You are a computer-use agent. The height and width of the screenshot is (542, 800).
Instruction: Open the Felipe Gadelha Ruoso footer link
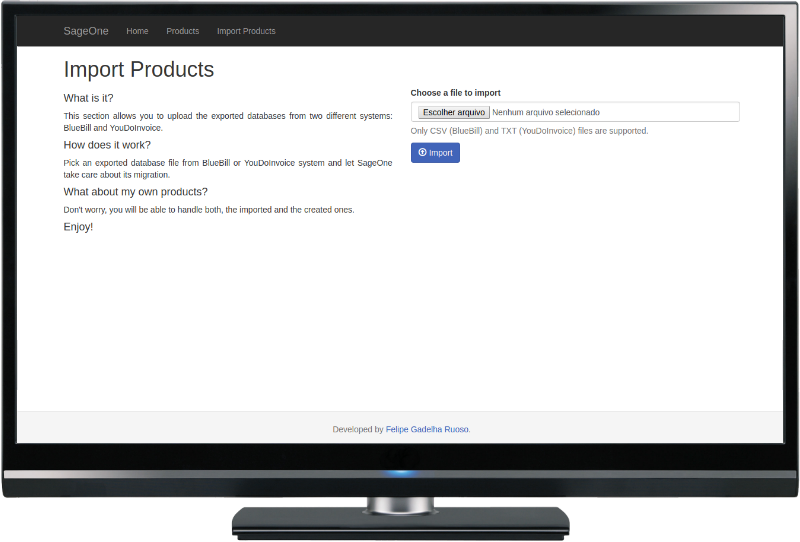pos(427,429)
